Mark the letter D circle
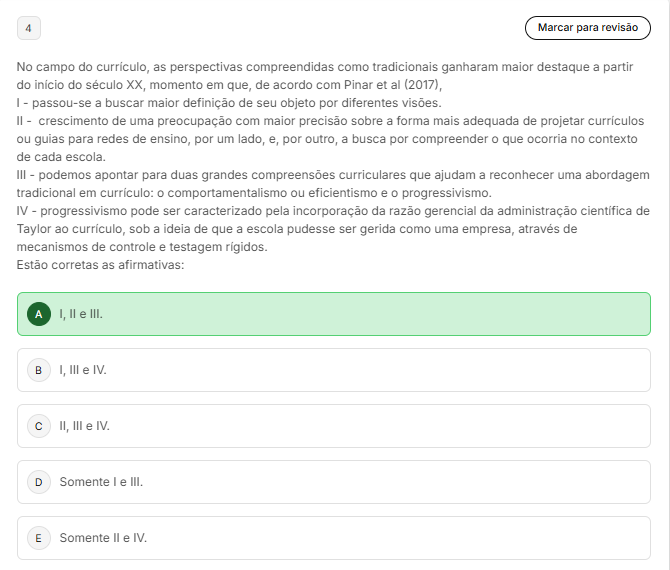Screen dimensions: 670x570 tap(39, 482)
